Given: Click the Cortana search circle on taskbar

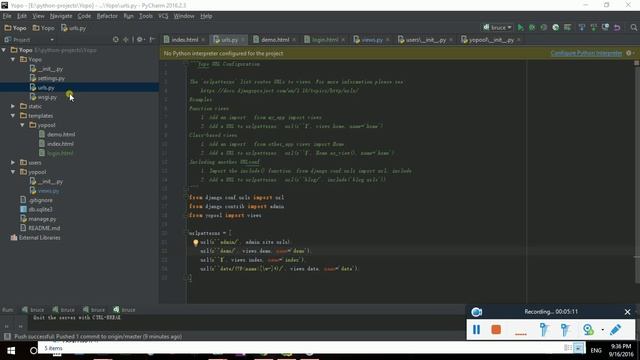Looking at the screenshot, I should (33, 351).
